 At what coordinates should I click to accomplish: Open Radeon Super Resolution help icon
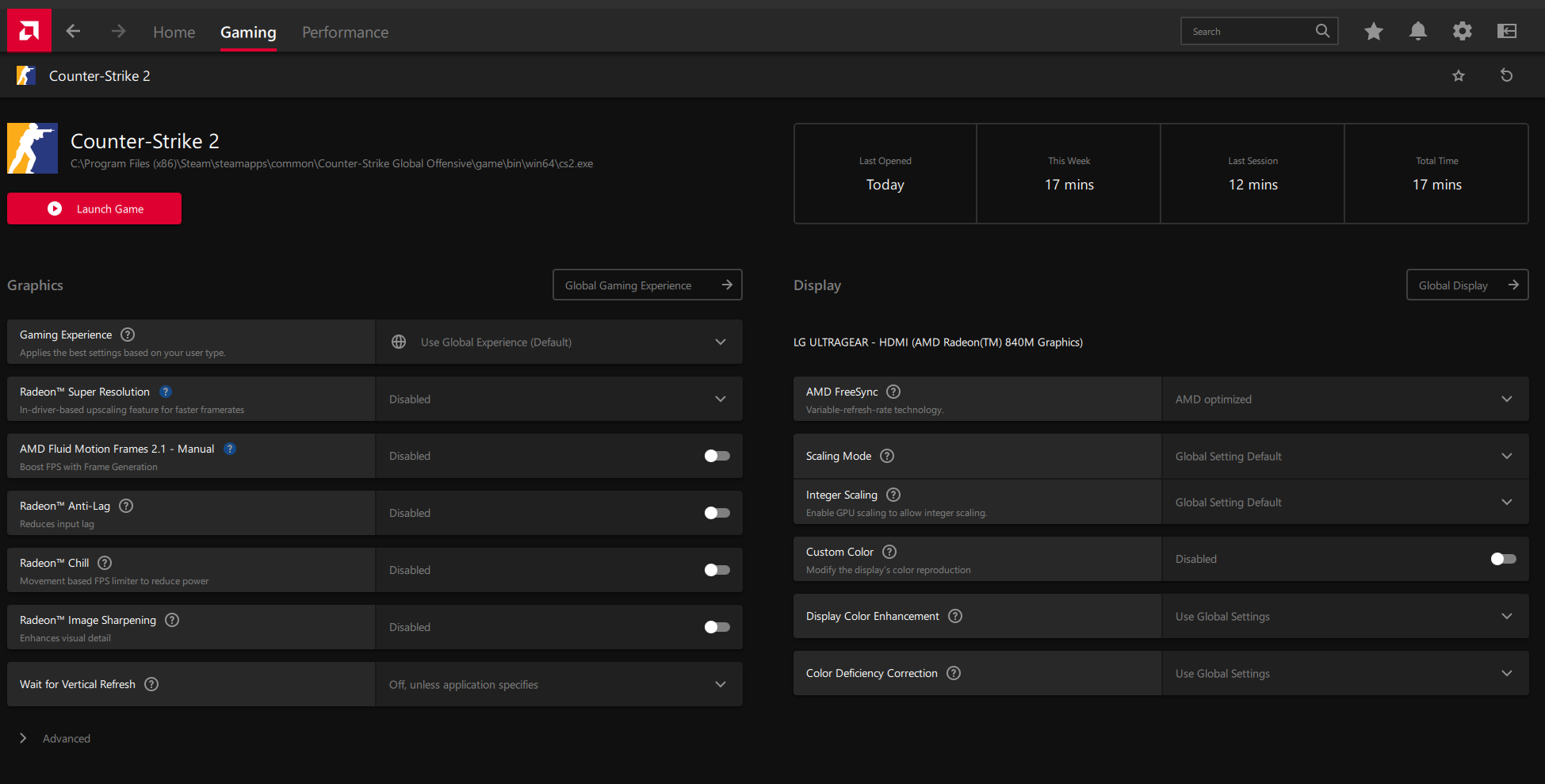[166, 392]
